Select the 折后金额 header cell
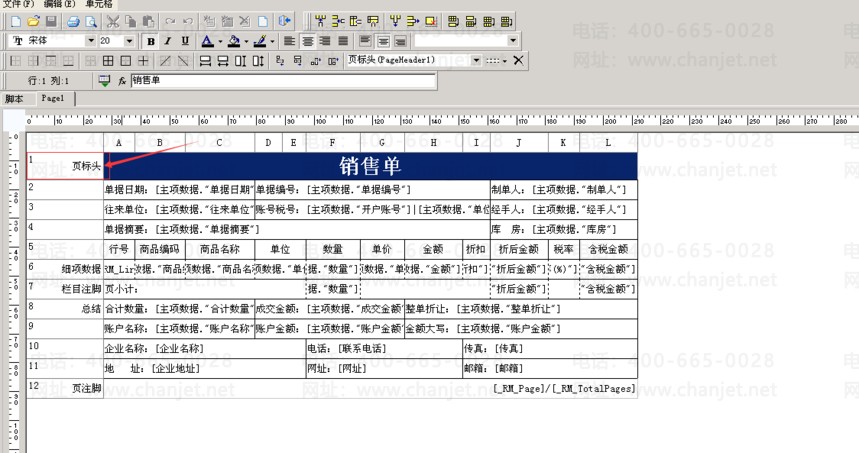 [519, 249]
